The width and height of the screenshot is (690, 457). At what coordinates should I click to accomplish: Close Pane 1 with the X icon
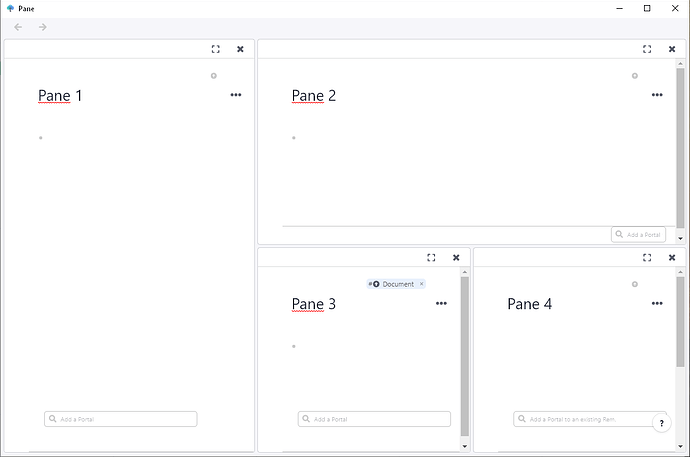240,49
